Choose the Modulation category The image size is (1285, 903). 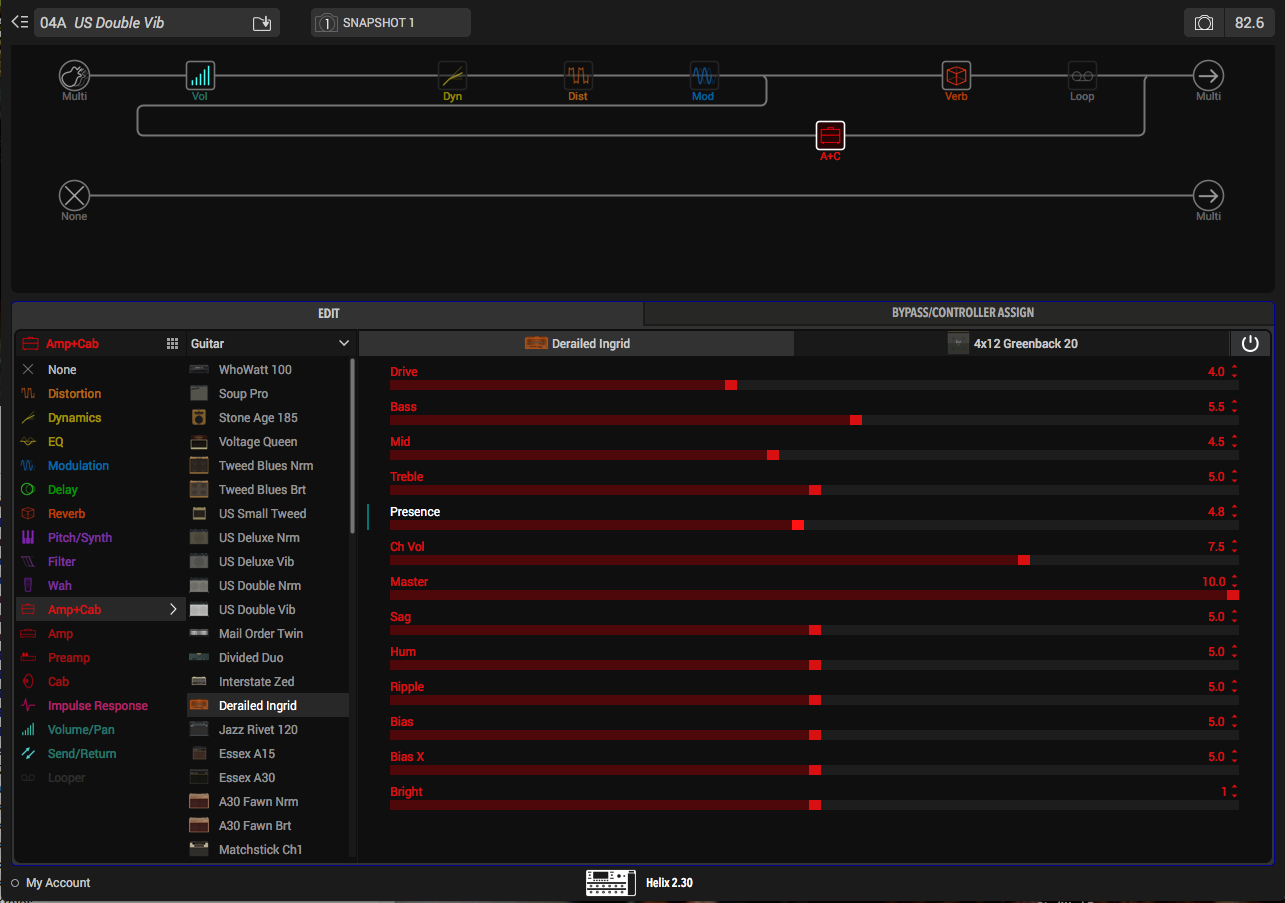[78, 466]
